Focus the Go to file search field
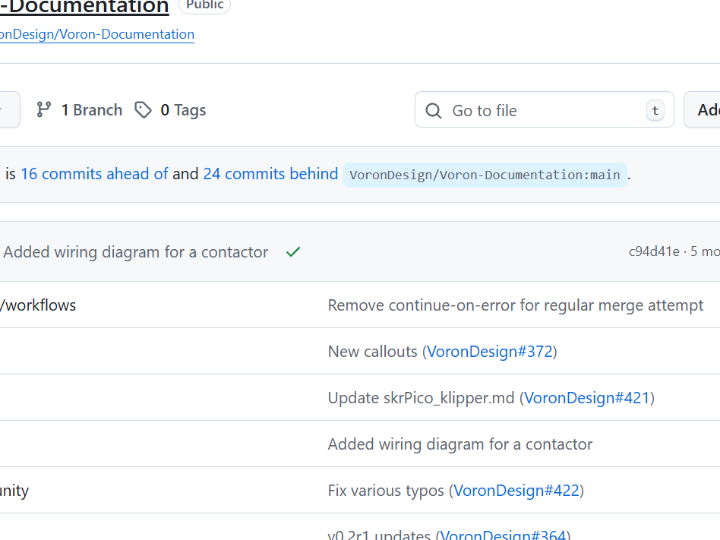This screenshot has height=540, width=720. tap(540, 111)
